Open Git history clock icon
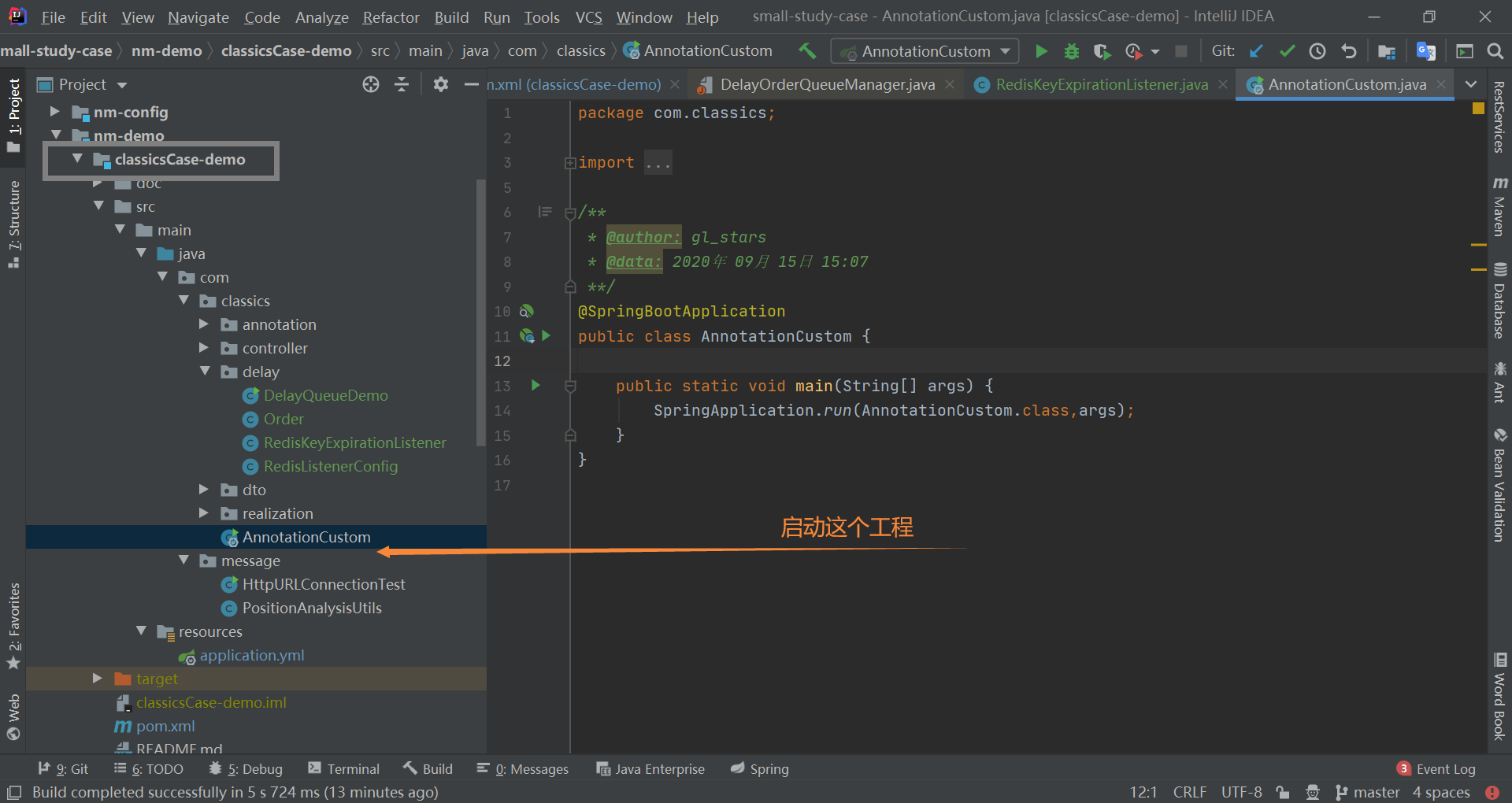 (1317, 51)
